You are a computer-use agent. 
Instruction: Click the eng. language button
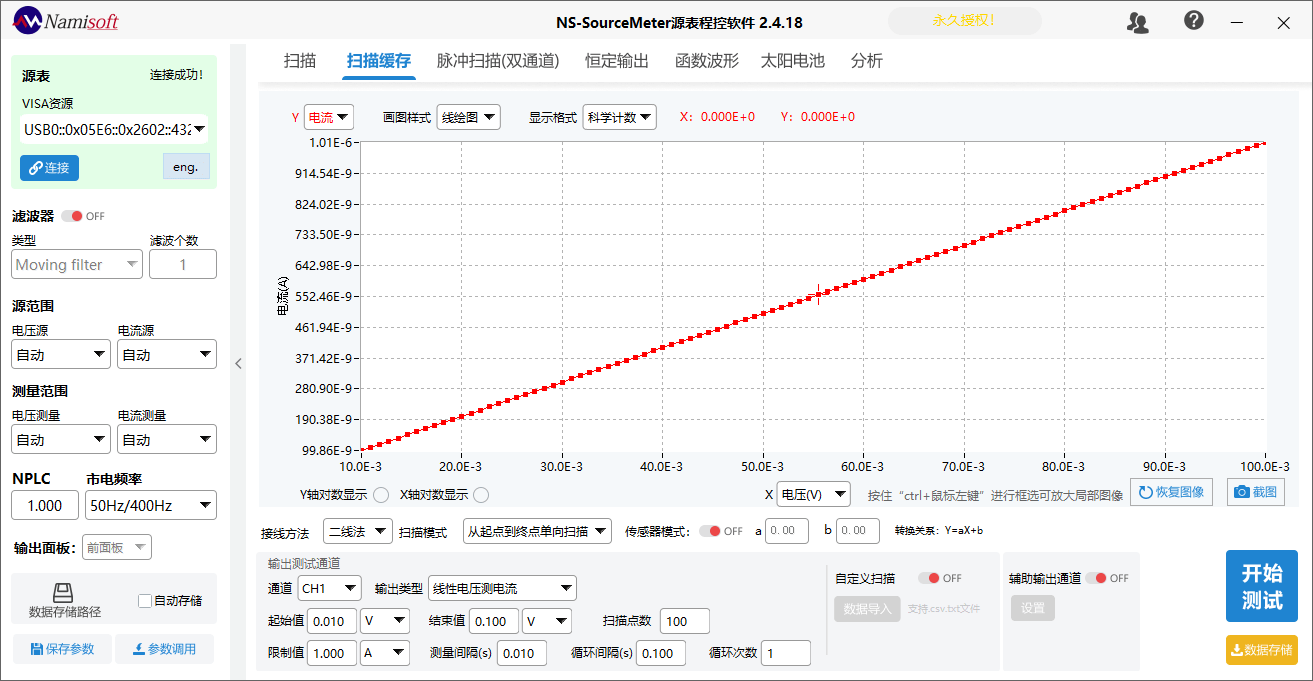pos(186,167)
